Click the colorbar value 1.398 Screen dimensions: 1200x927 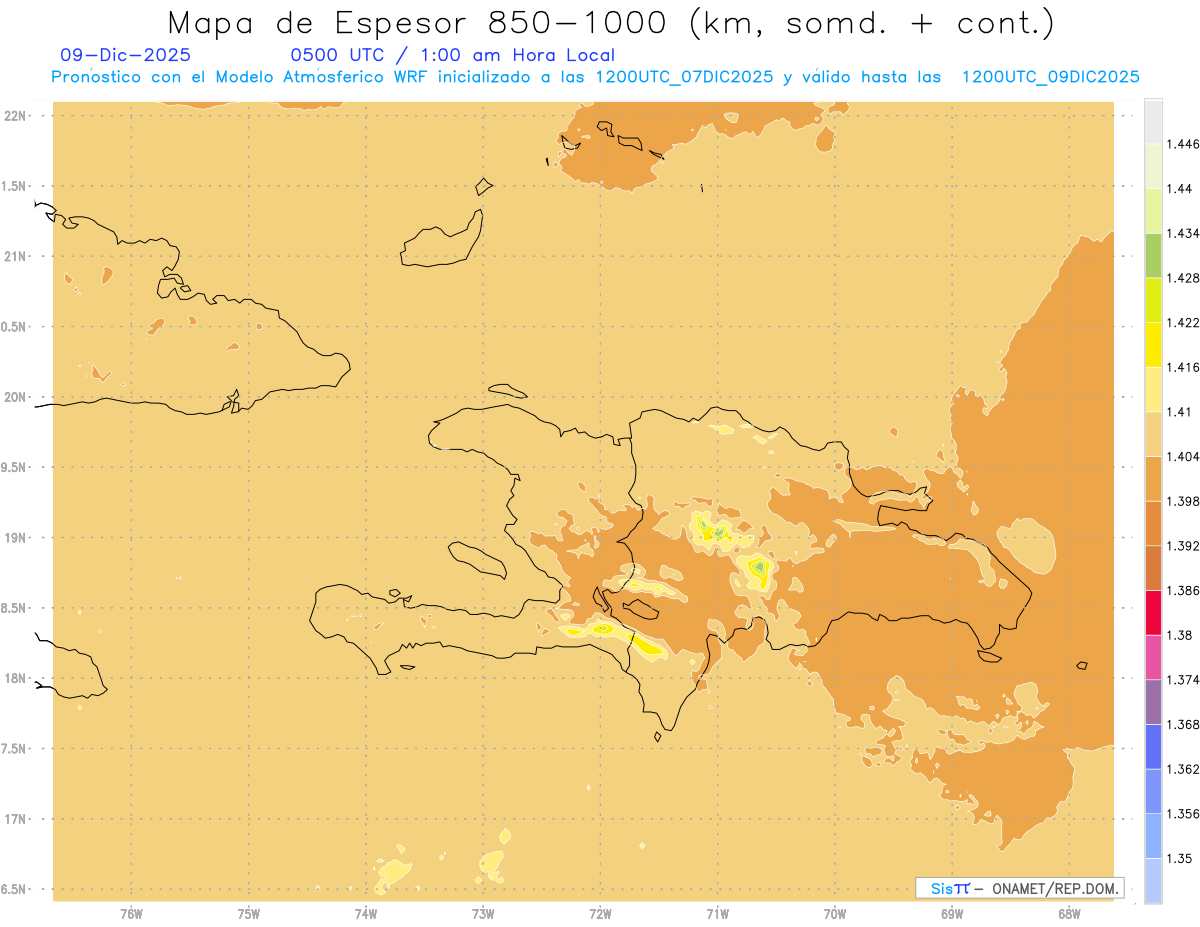click(x=1183, y=501)
